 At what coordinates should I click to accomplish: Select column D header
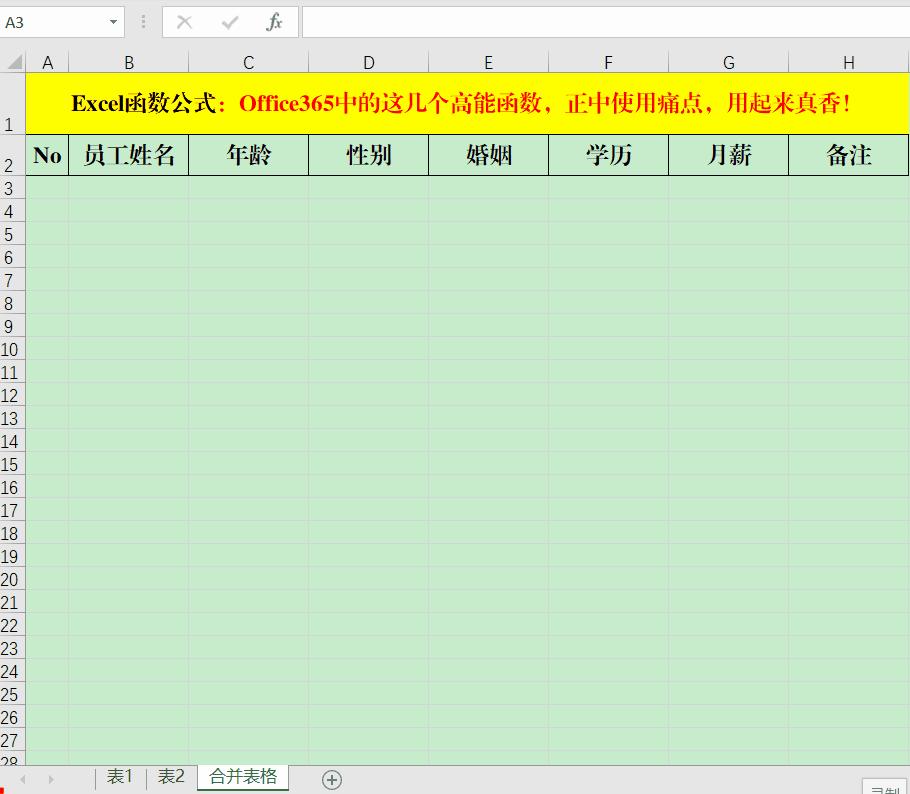click(369, 62)
